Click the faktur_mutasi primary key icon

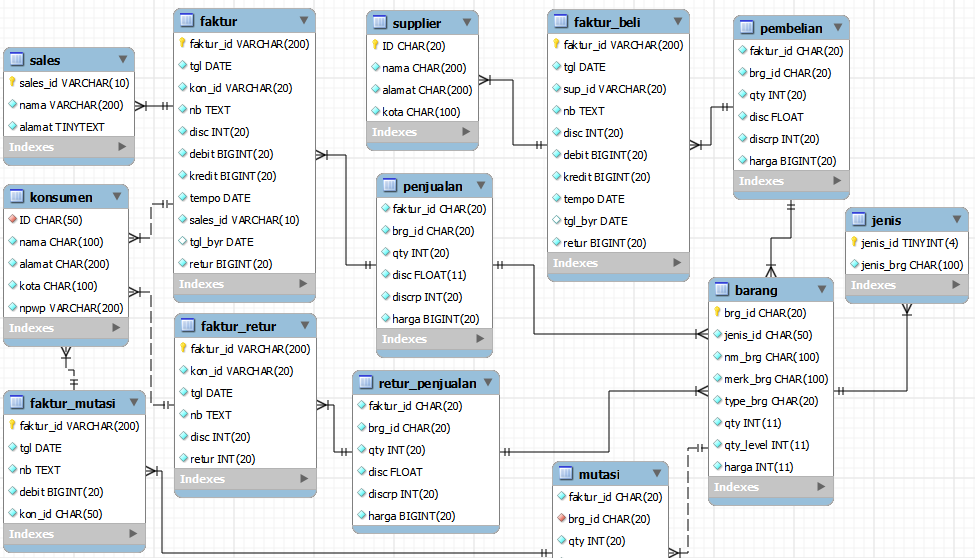(x=12, y=426)
